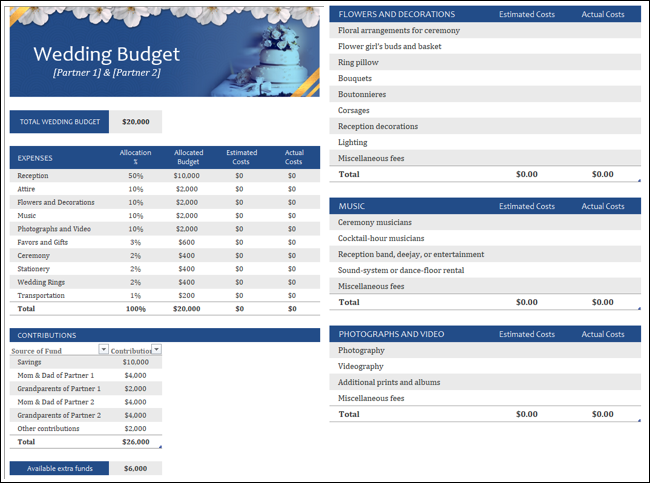This screenshot has height=483, width=650.
Task: Click the Wedding Budget title text
Action: click(x=107, y=54)
